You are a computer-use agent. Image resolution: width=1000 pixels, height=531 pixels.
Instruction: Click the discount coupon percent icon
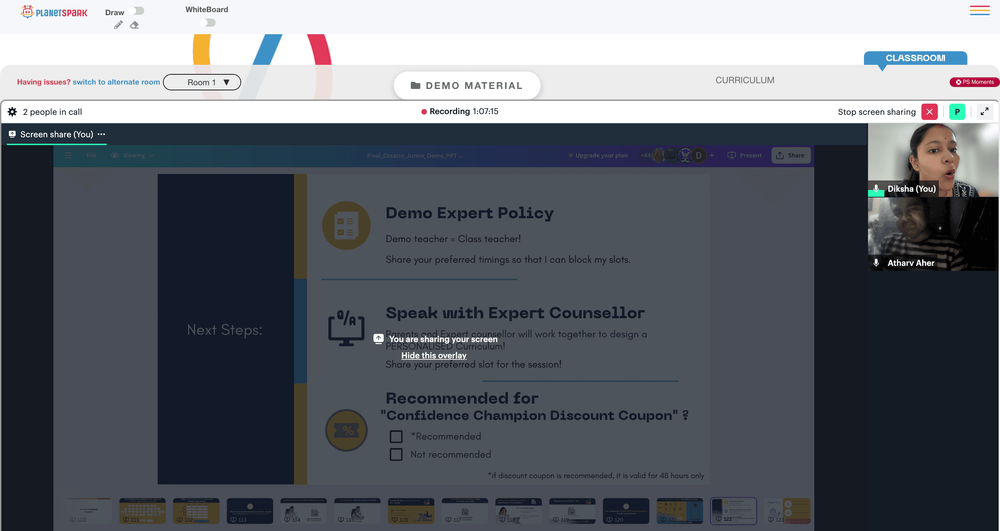click(x=347, y=430)
